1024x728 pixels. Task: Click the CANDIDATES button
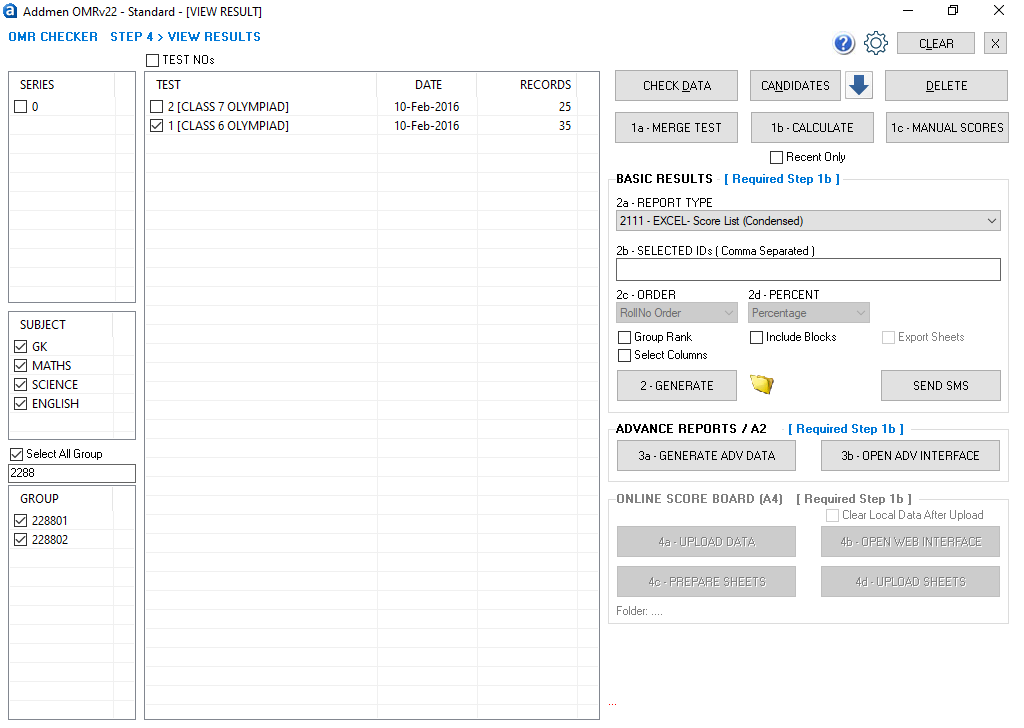pyautogui.click(x=795, y=86)
